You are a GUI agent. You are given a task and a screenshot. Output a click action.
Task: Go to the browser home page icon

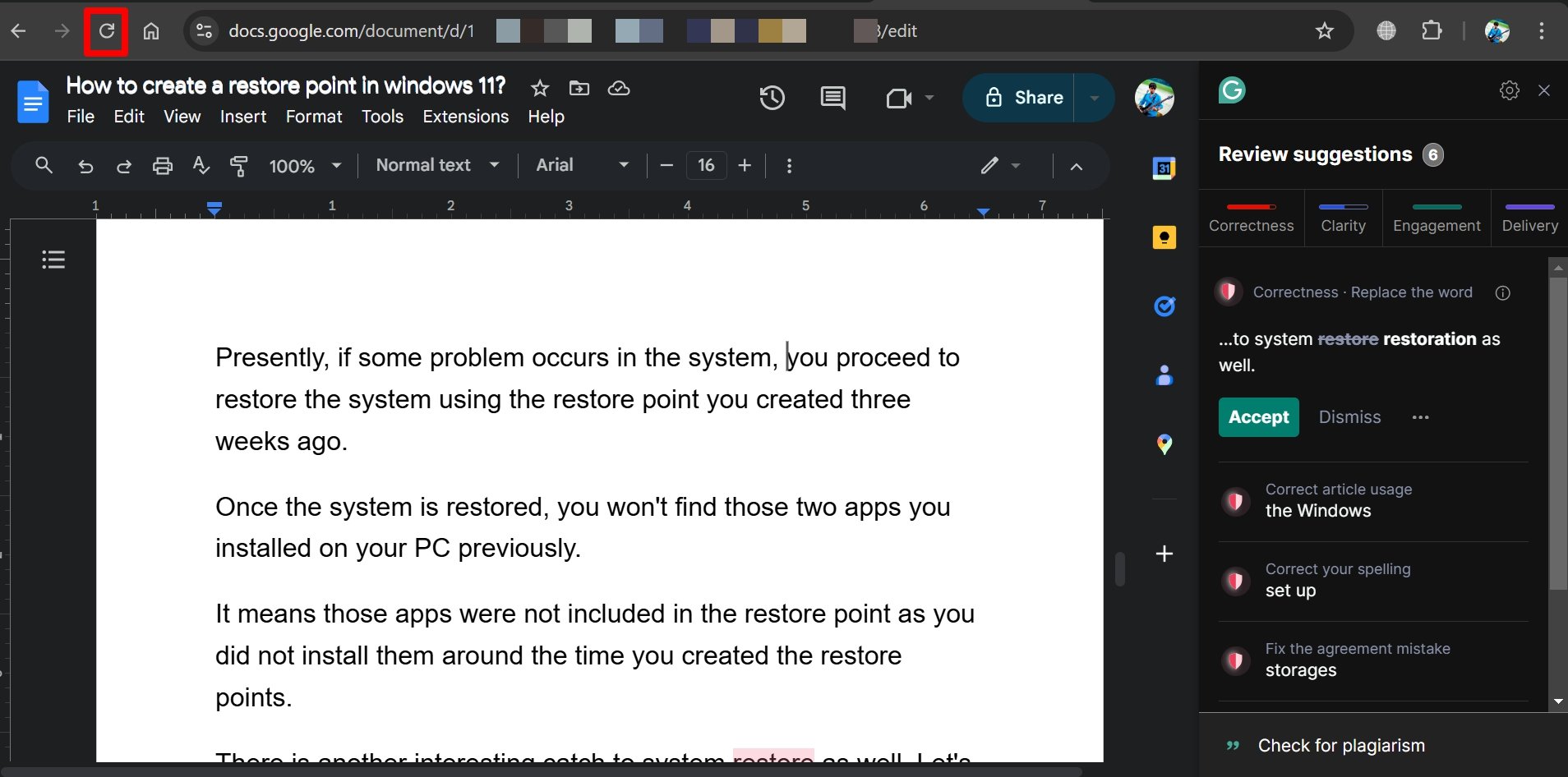tap(151, 31)
